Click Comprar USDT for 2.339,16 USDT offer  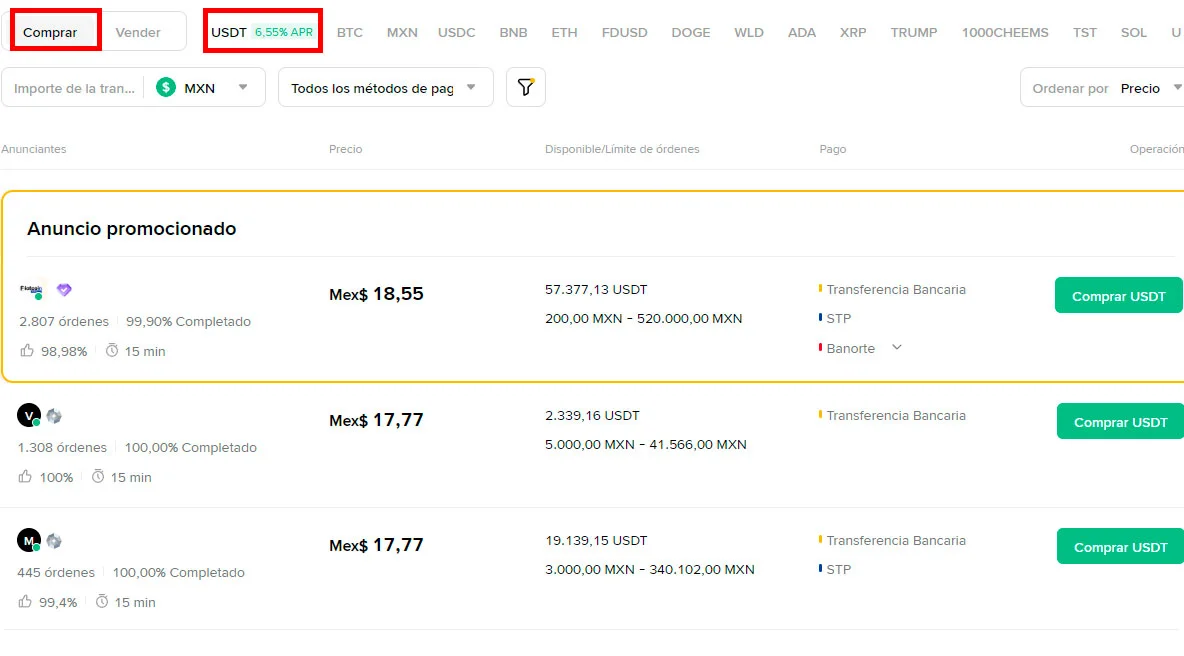(x=1121, y=422)
